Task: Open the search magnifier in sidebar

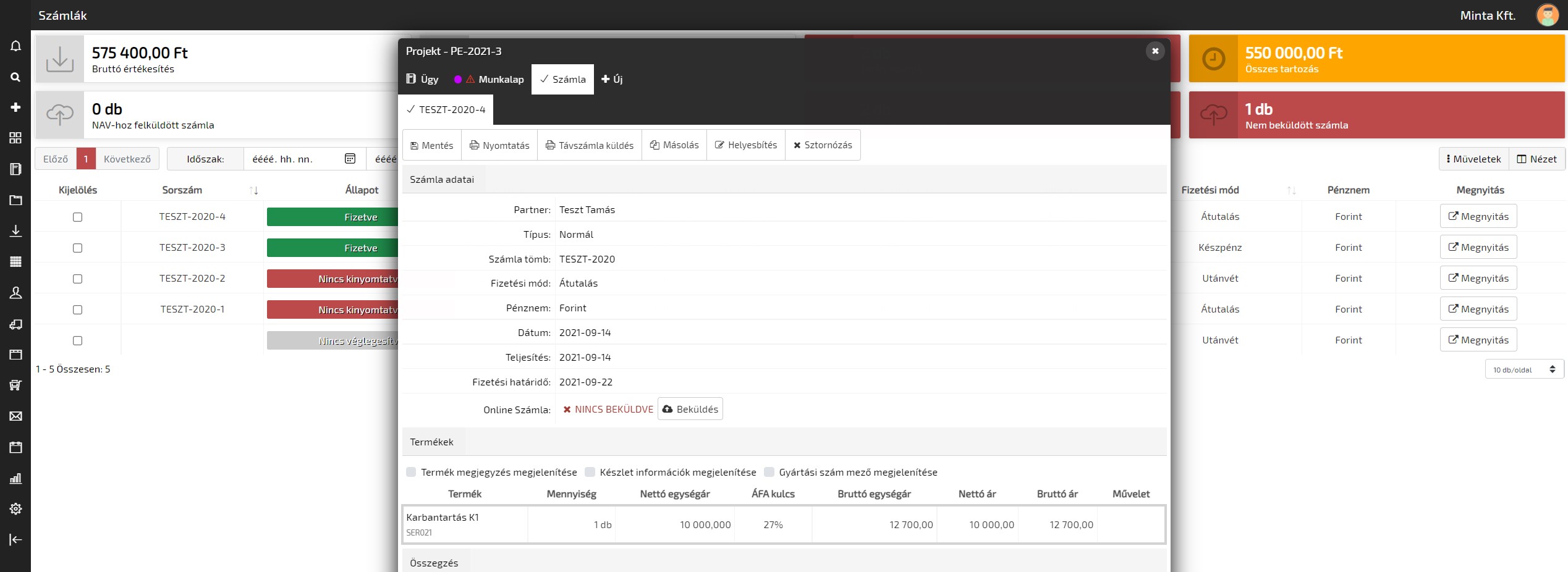Action: 15,77
